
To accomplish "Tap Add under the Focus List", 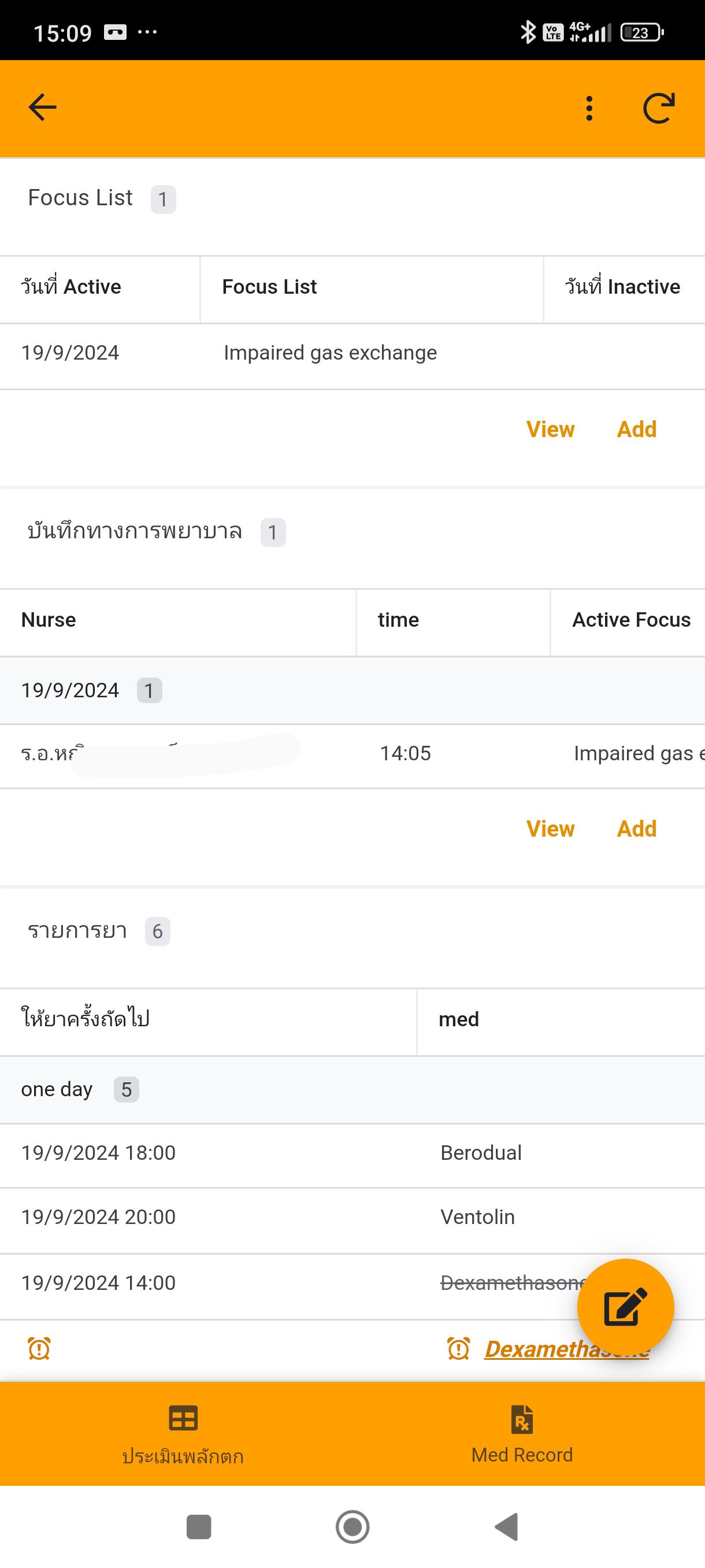I will coord(636,430).
